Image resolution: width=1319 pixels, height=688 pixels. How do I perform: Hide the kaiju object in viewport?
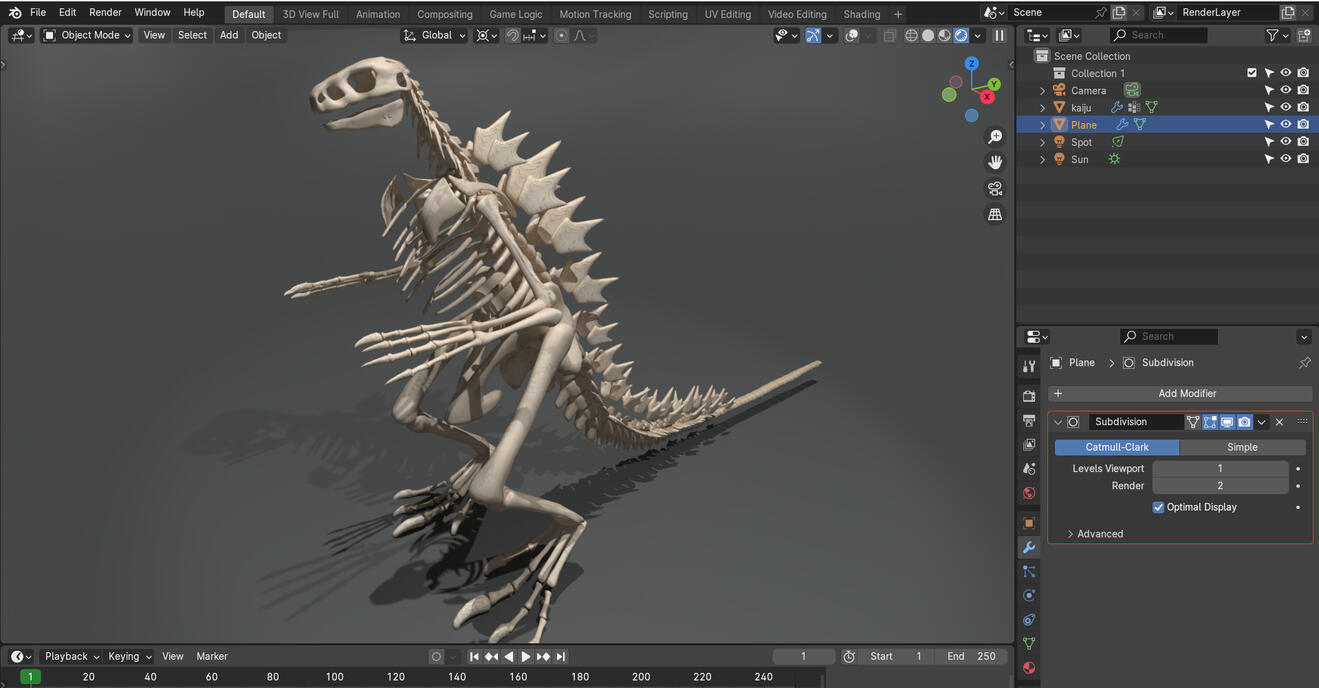tap(1286, 107)
